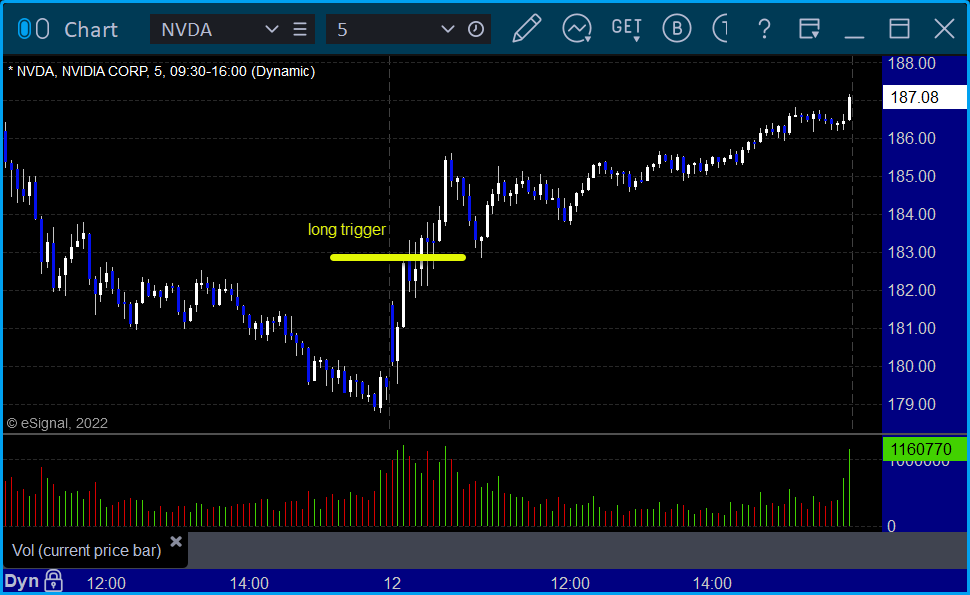Expand the 5 interval dropdown arrow
The height and width of the screenshot is (595, 970).
click(447, 29)
